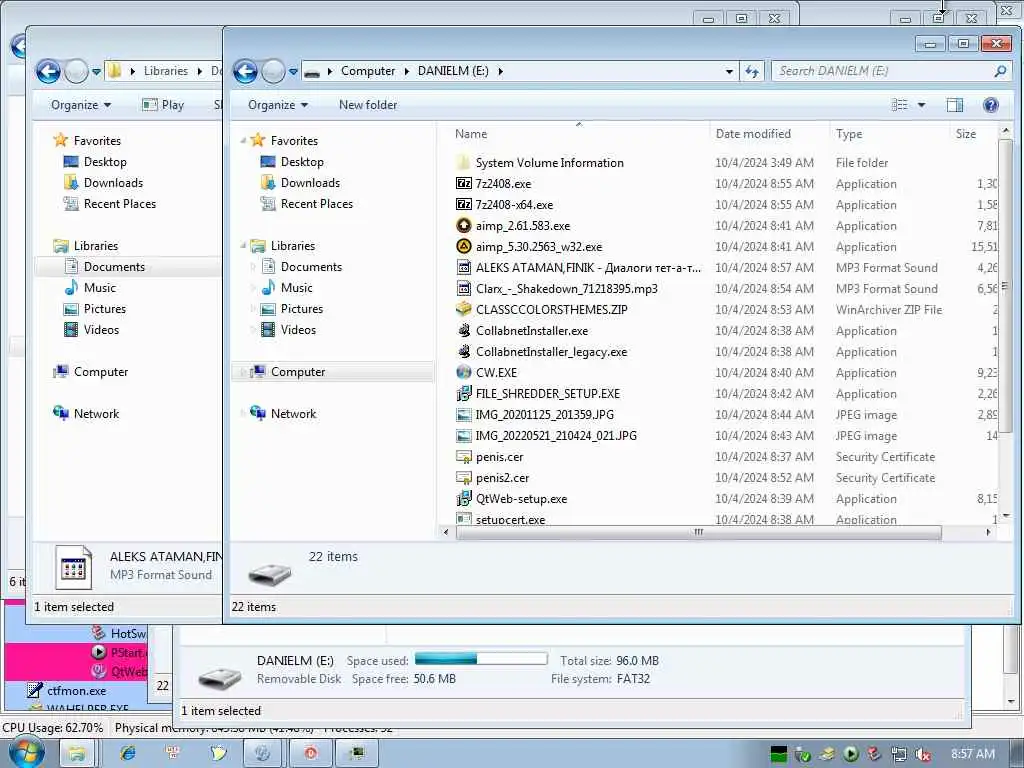1024x768 pixels.
Task: Select the aimp_2.61.583.exe icon
Action: point(464,225)
